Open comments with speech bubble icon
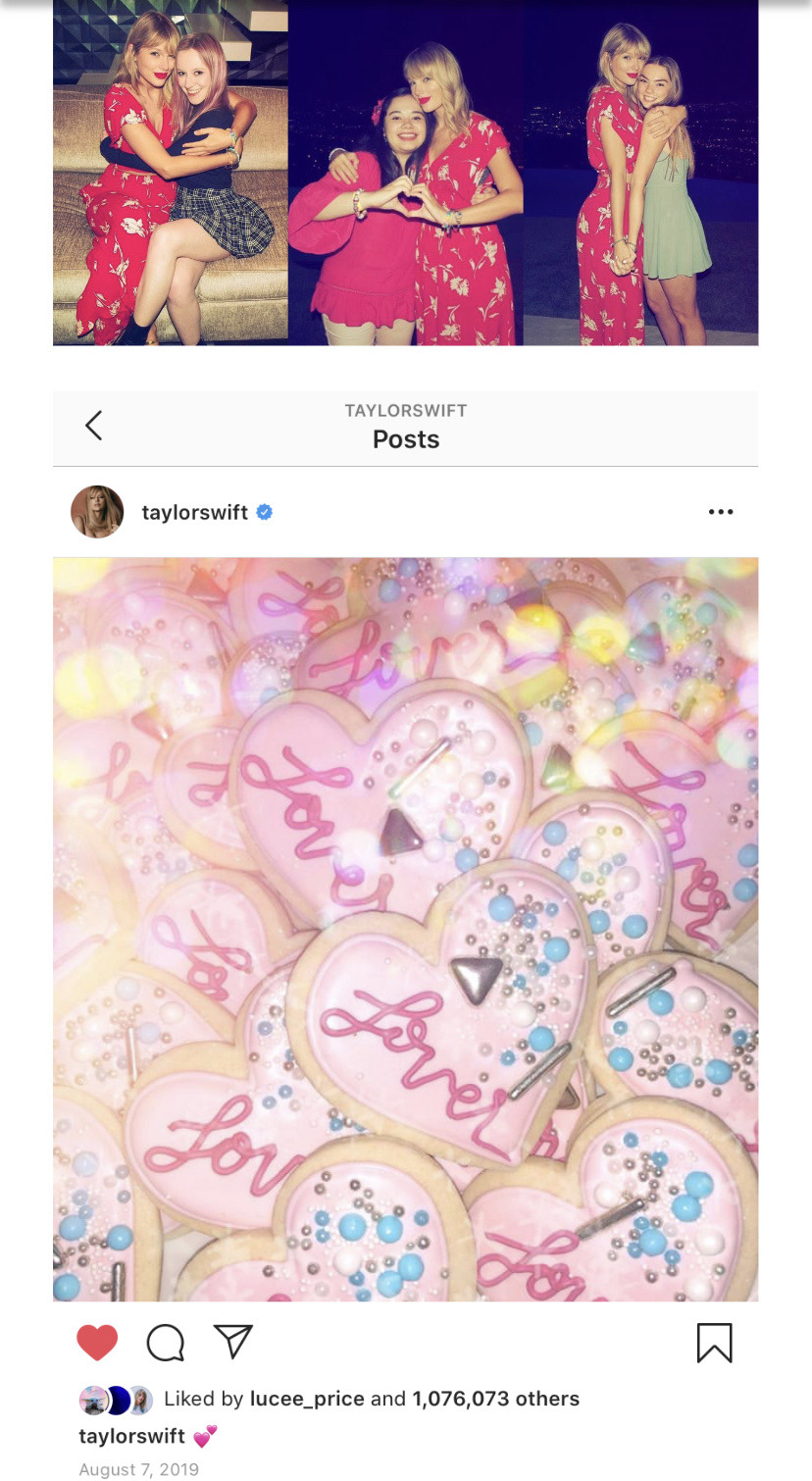The image size is (812, 1481). point(165,1343)
